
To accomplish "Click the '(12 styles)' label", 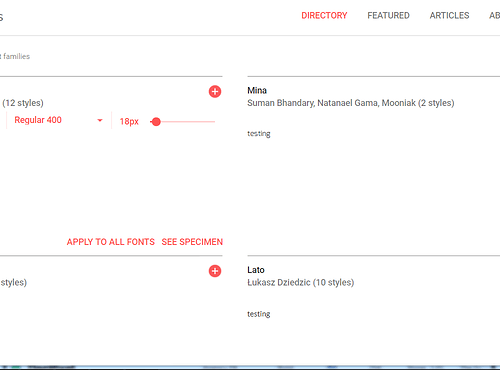I will point(23,103).
